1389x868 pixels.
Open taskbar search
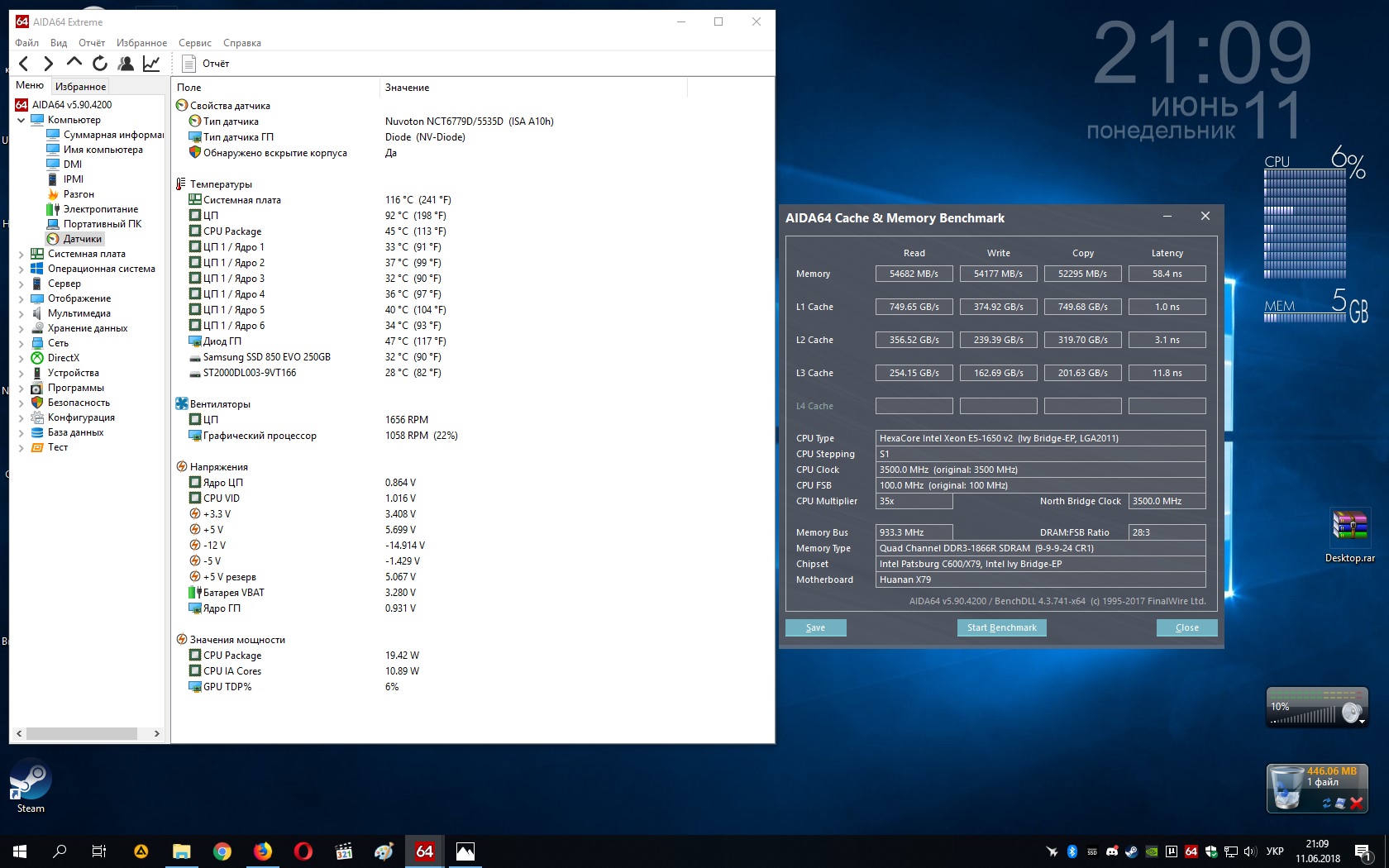pos(60,851)
